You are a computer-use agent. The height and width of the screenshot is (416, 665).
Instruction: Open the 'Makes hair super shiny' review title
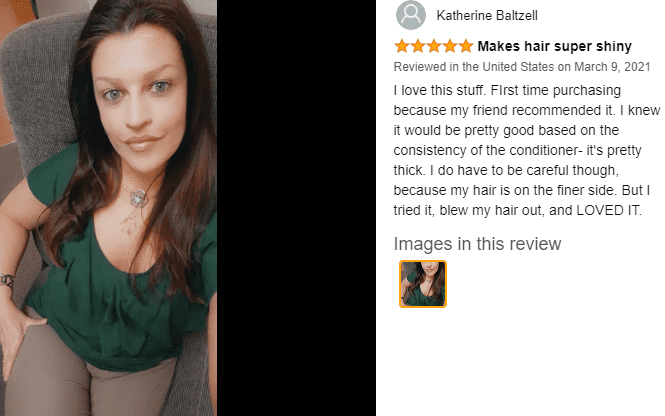click(x=554, y=46)
